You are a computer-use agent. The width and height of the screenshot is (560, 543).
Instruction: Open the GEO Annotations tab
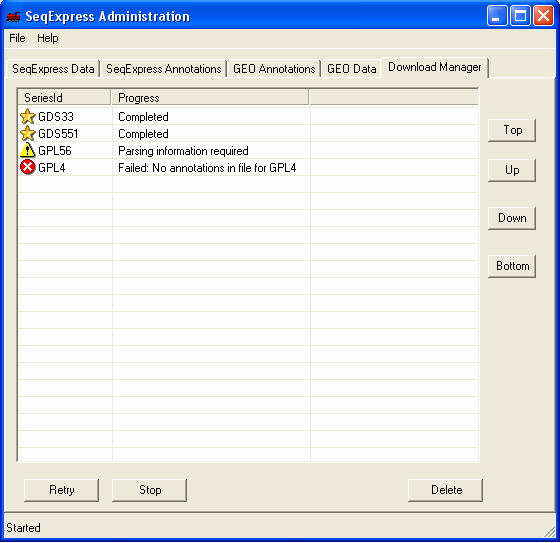(274, 69)
